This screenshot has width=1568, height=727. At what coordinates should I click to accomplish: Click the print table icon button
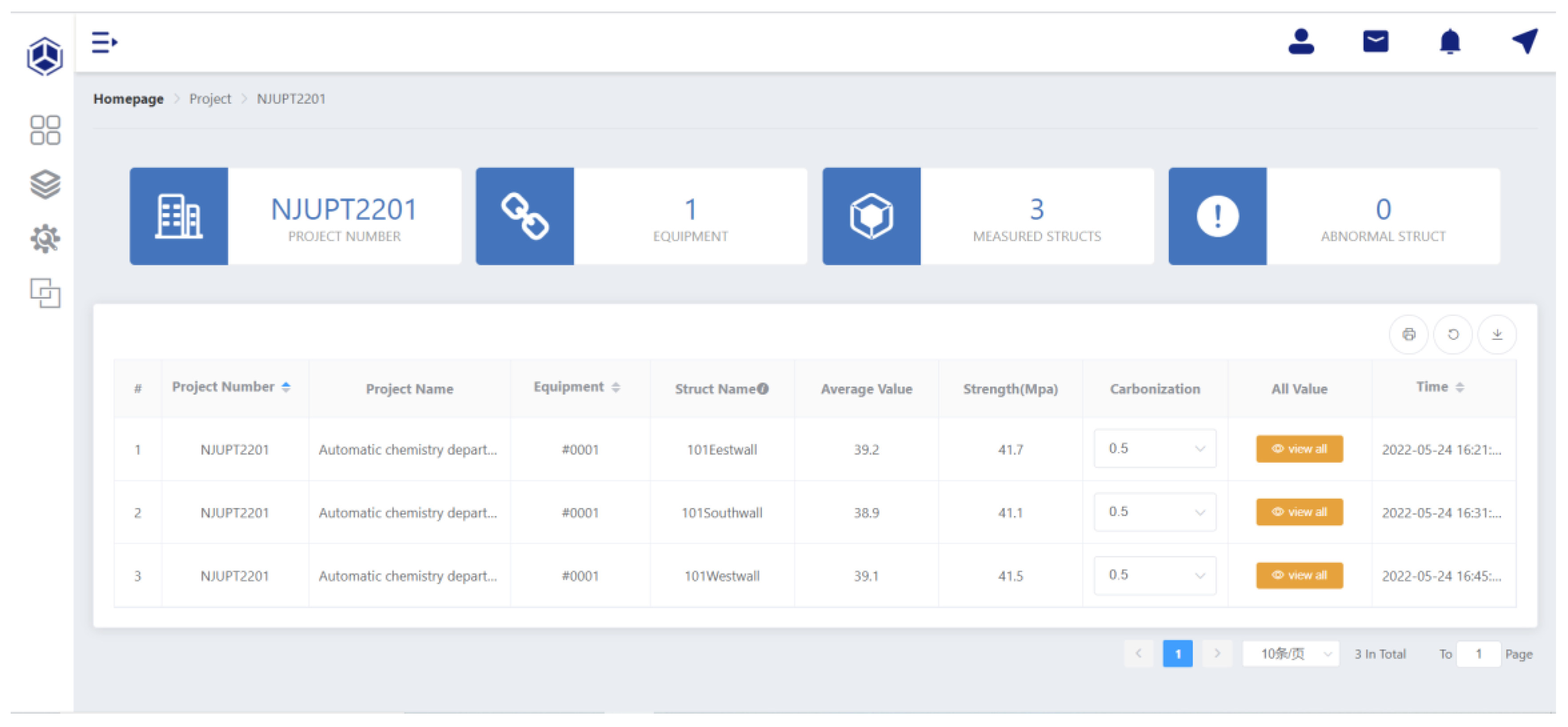coord(1408,334)
